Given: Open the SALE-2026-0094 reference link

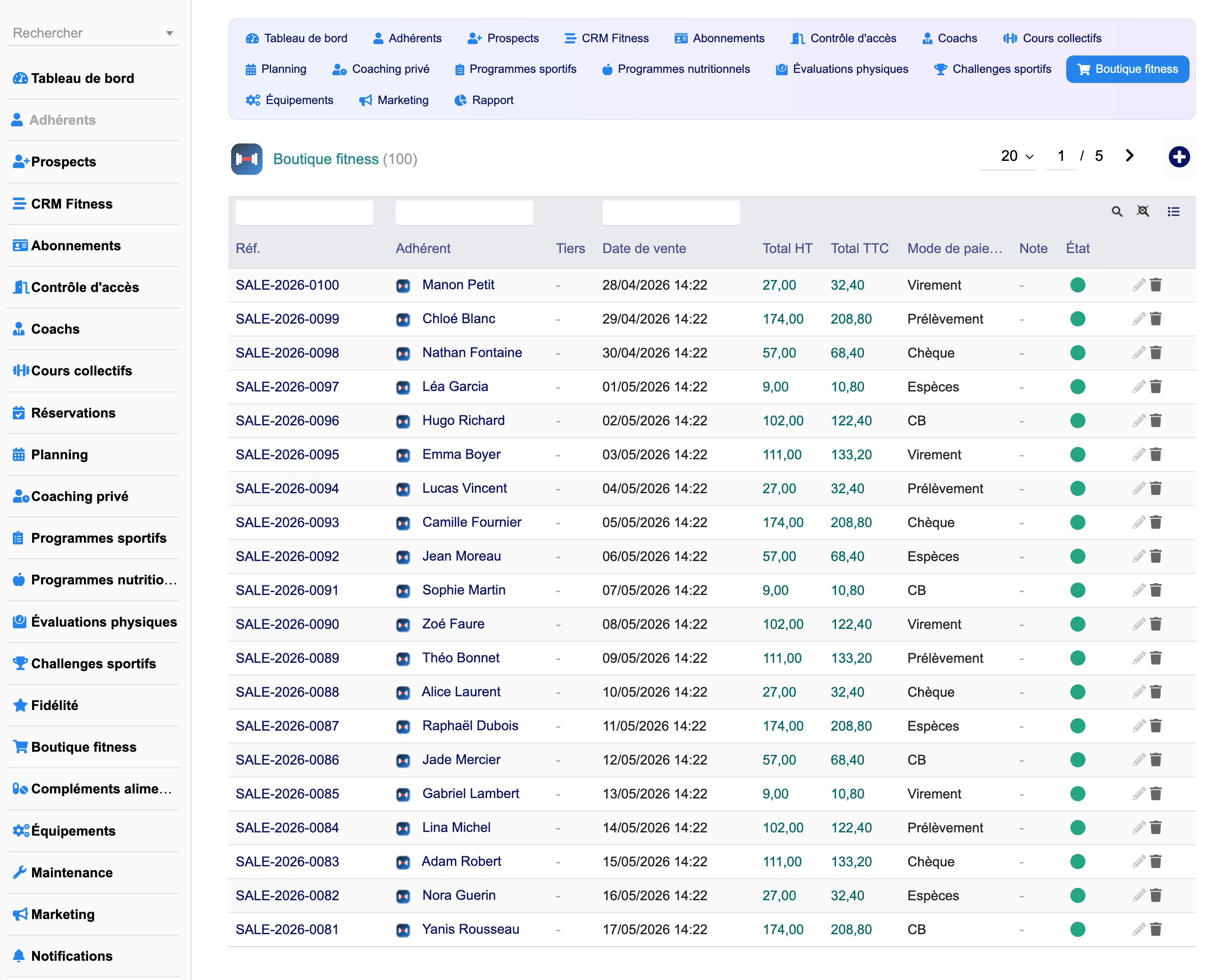Looking at the screenshot, I should [287, 489].
